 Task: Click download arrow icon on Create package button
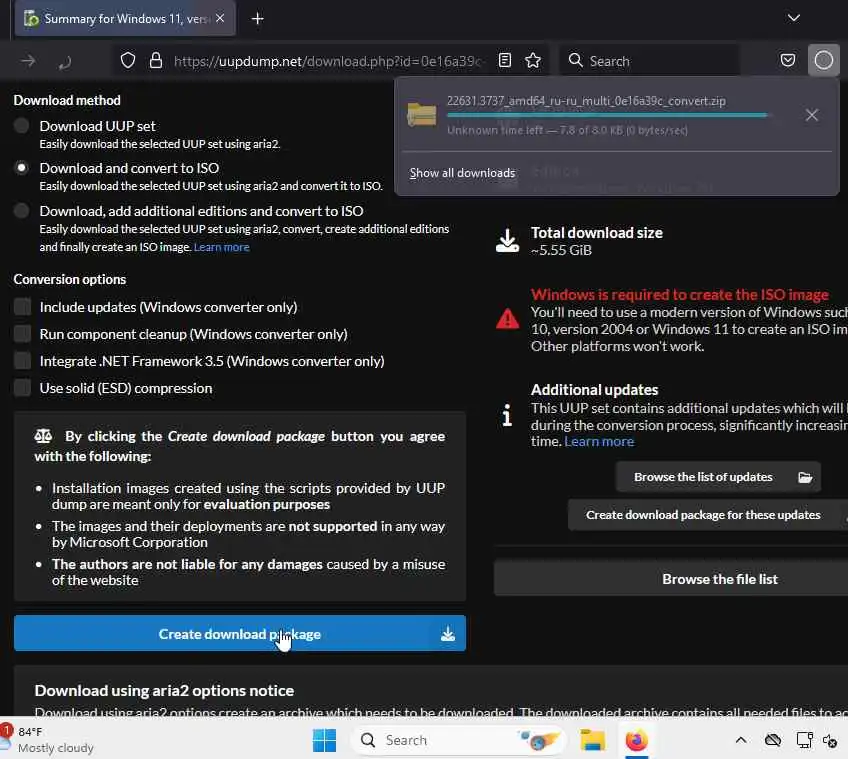click(448, 633)
